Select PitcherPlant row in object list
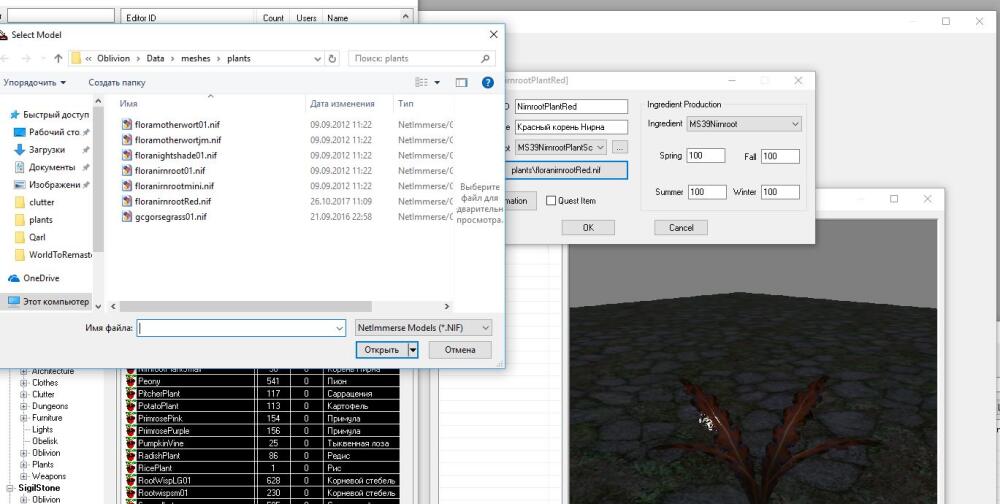 click(x=262, y=394)
